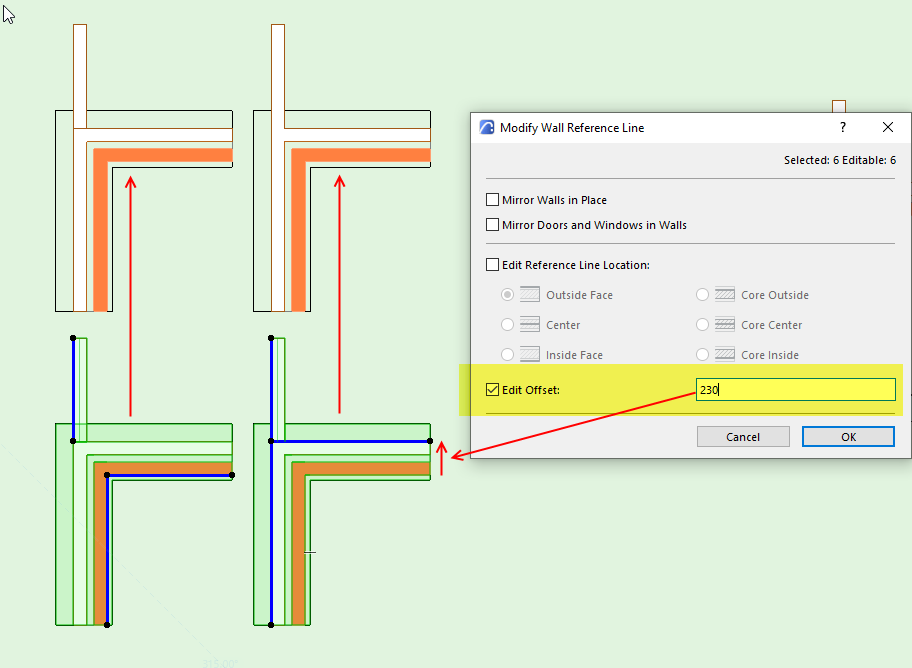Click the Core Outside wall icon
Image resolution: width=912 pixels, height=668 pixels.
point(724,294)
